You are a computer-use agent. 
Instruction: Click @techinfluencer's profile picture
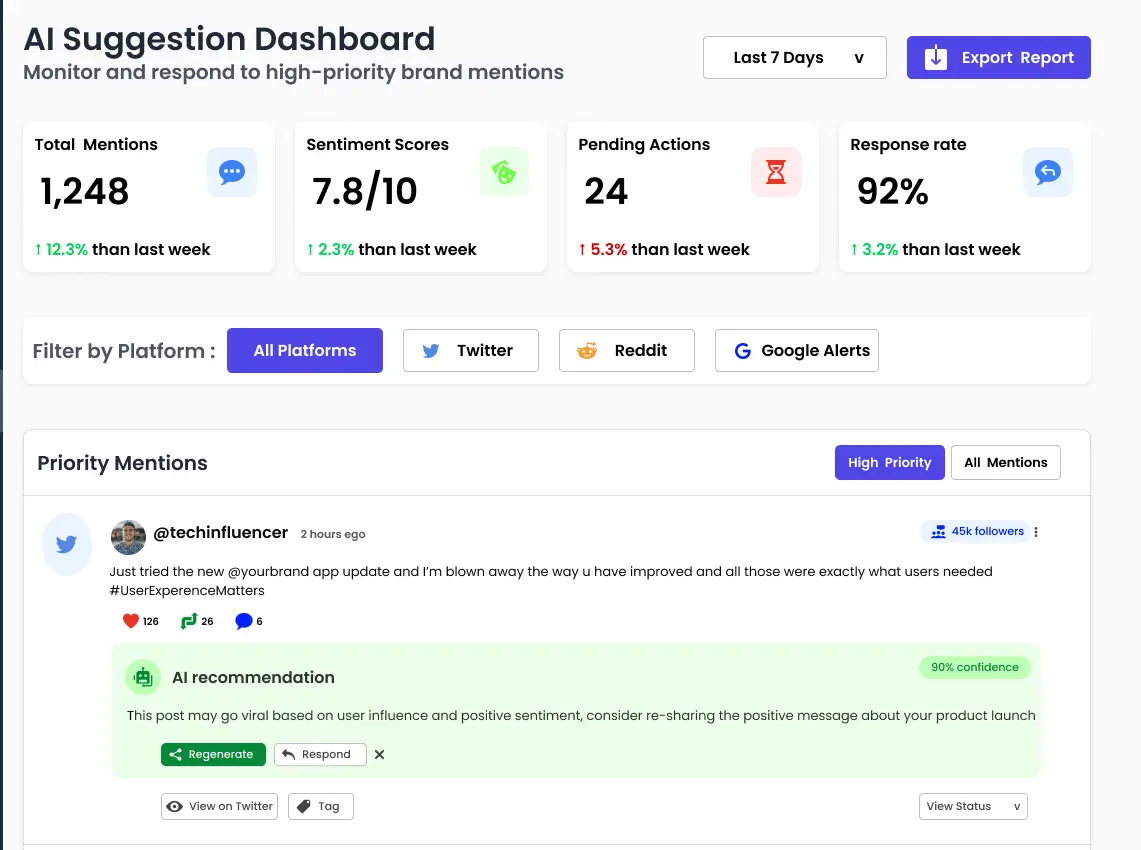[128, 537]
